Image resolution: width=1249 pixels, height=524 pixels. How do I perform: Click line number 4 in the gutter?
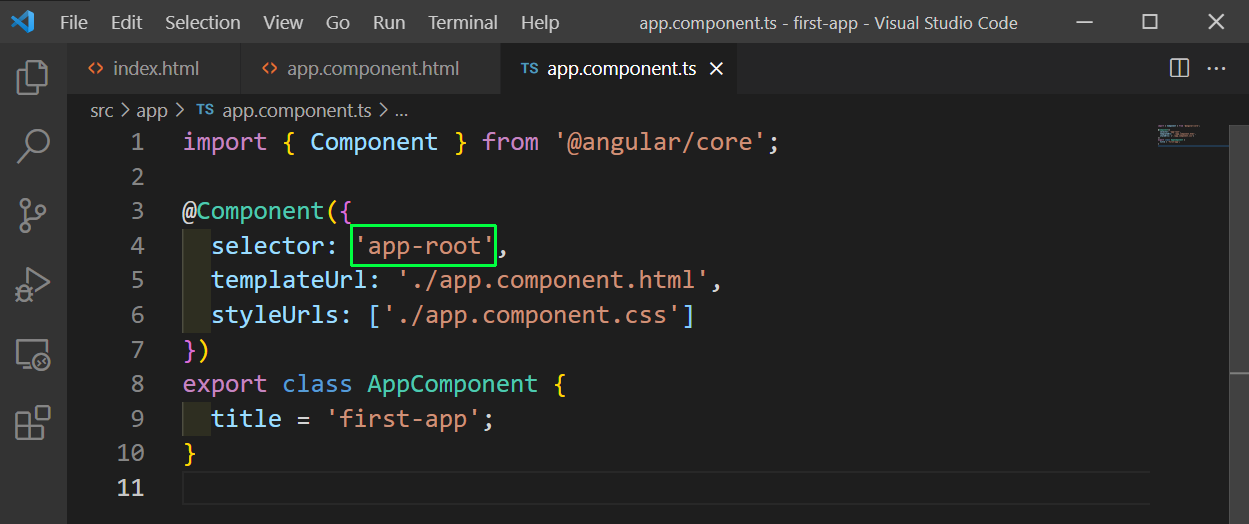[137, 246]
